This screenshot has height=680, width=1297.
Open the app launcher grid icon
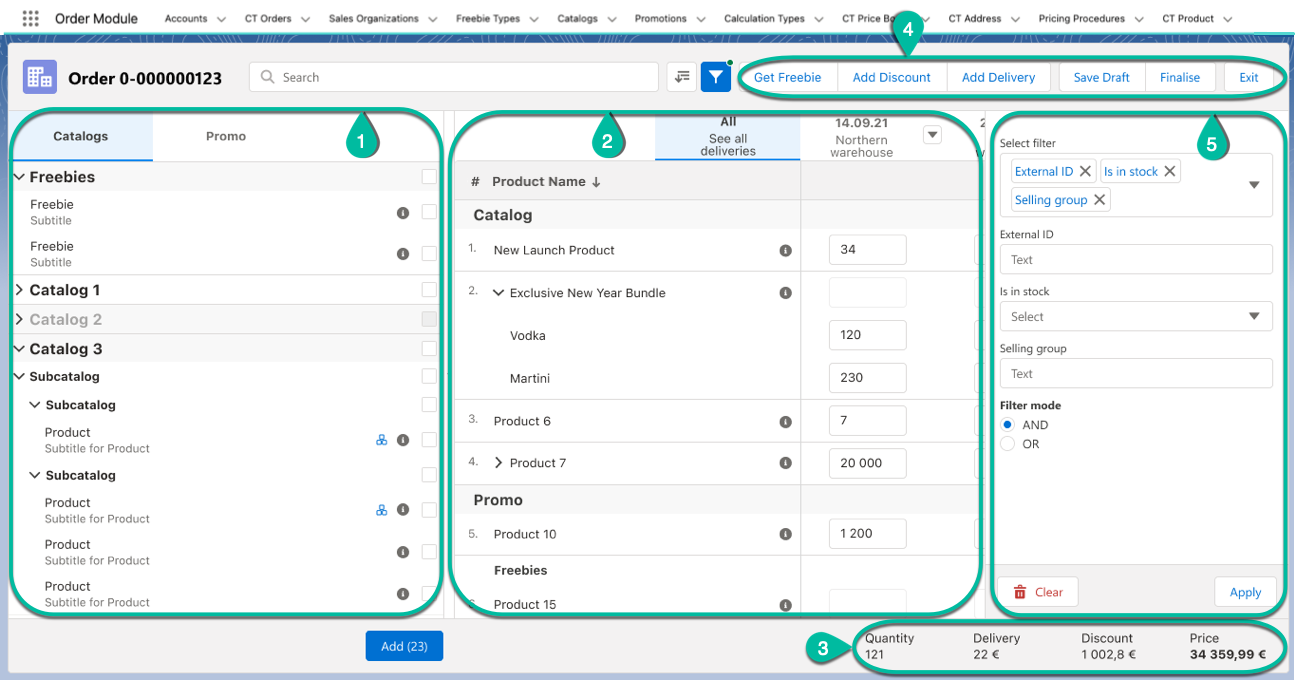30,19
